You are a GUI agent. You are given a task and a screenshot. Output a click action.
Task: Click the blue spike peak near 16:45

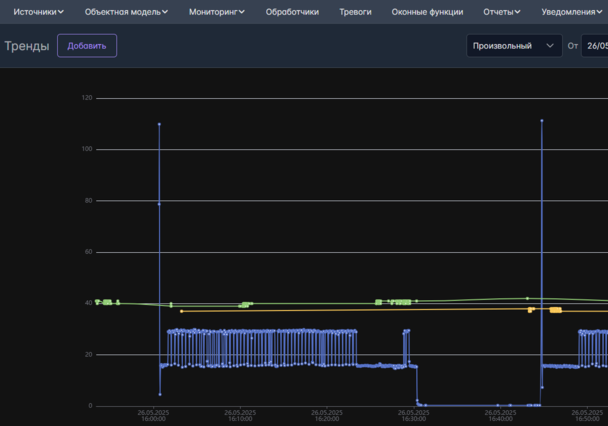tap(542, 121)
